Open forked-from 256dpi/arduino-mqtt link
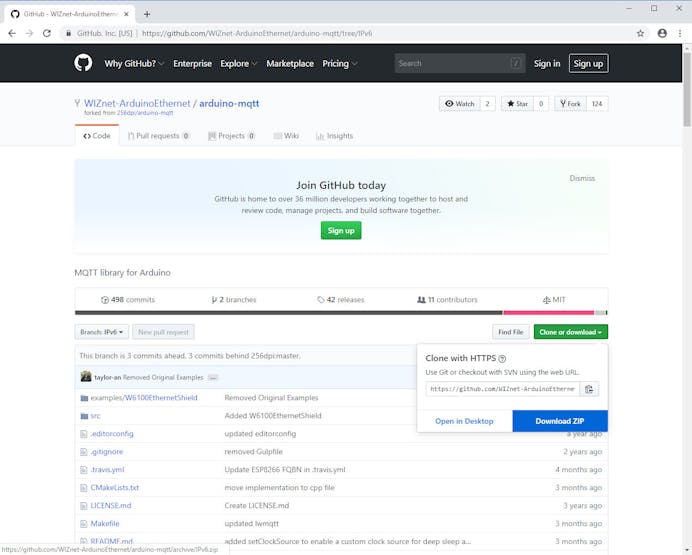Image resolution: width=692 pixels, height=555 pixels. point(145,113)
